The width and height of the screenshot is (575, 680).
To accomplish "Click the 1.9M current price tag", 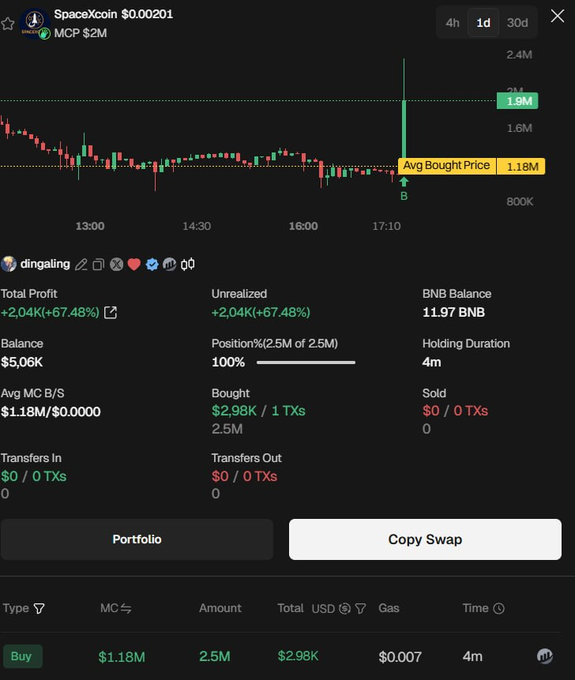I will [x=517, y=101].
